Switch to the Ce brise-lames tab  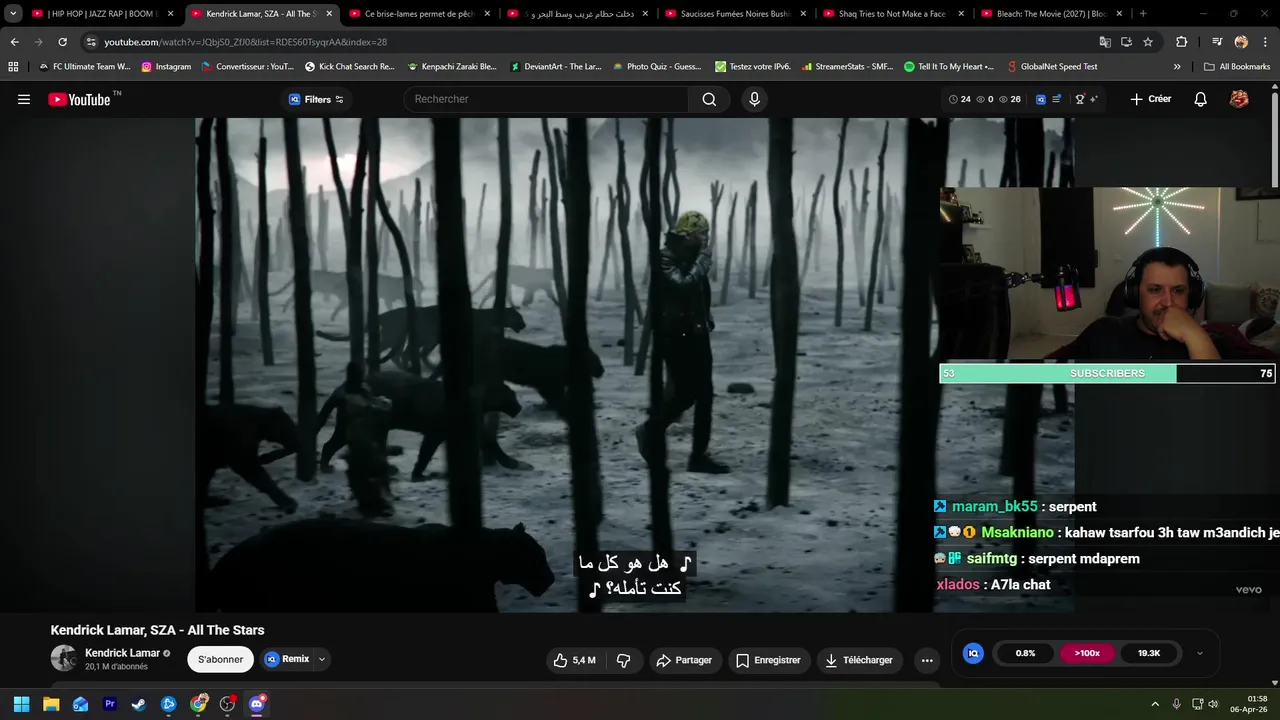point(418,14)
